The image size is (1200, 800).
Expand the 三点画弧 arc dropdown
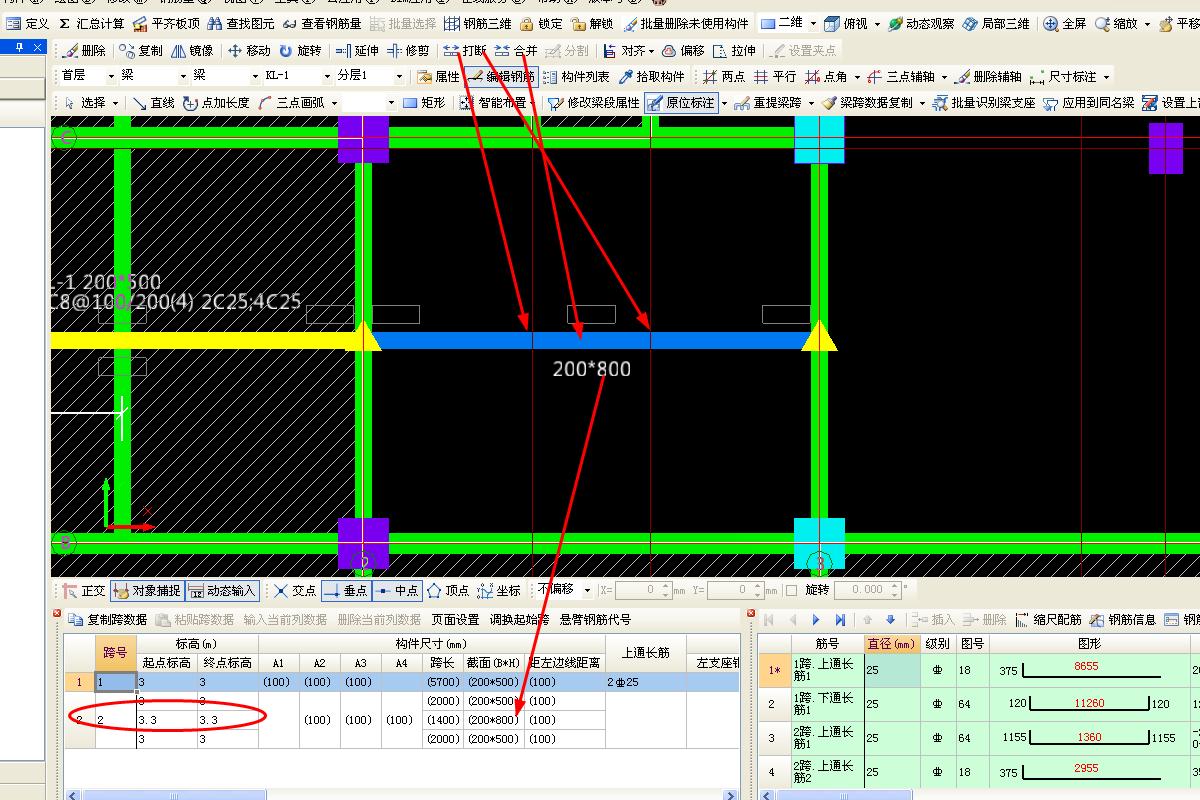tap(334, 103)
